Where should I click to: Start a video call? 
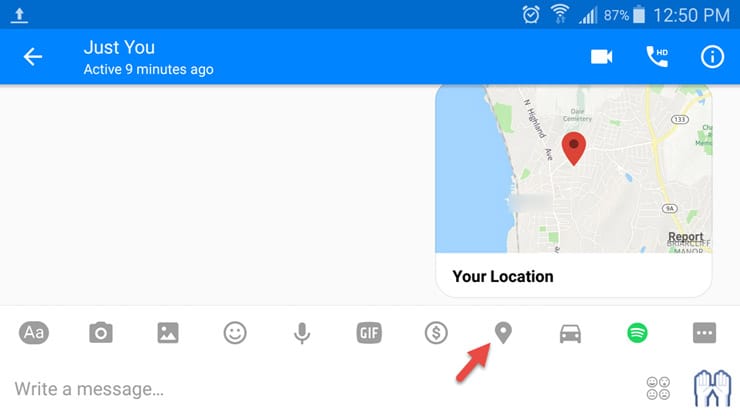coord(601,57)
